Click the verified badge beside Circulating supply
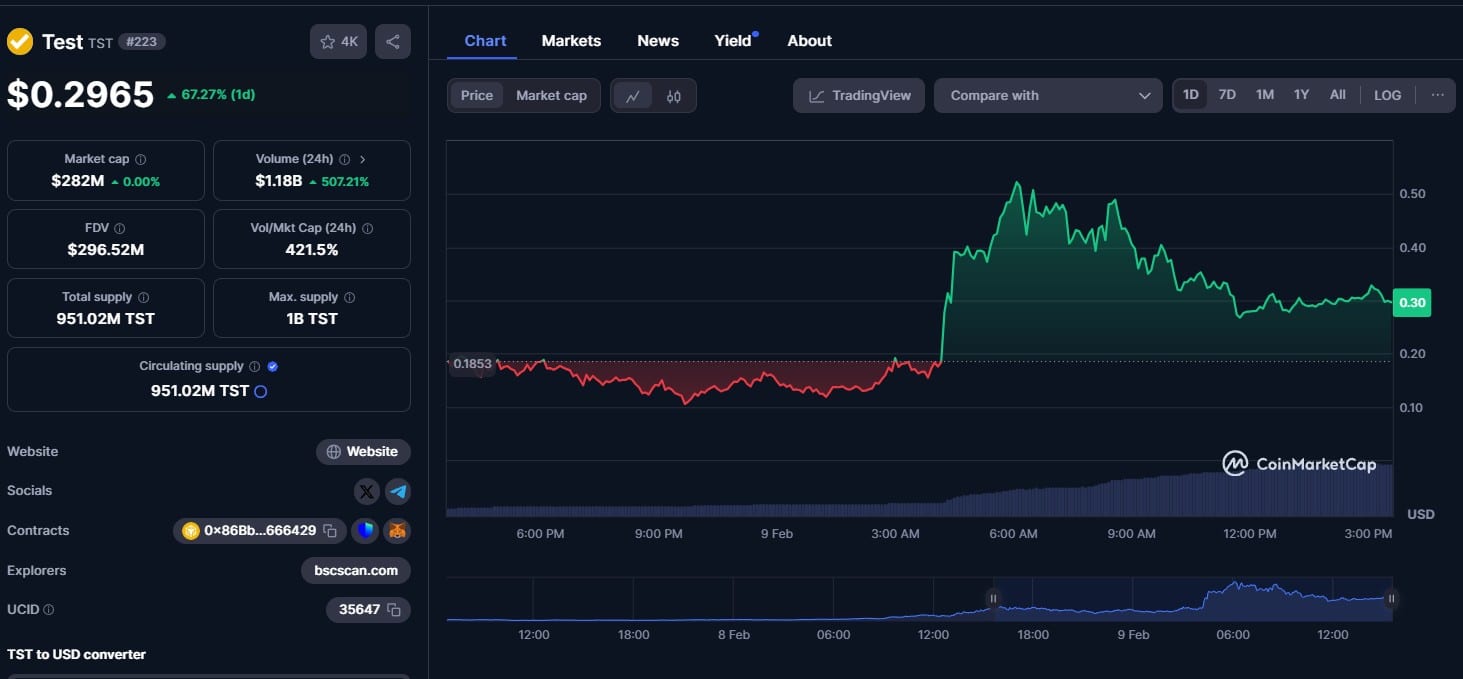This screenshot has width=1463, height=679. (x=273, y=366)
